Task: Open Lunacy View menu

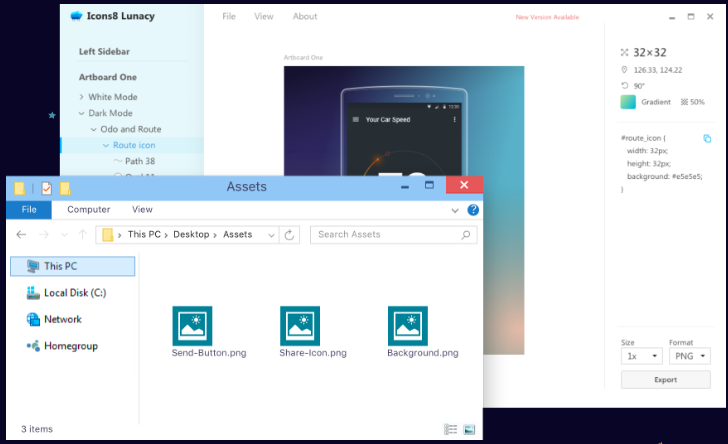Action: coord(264,16)
